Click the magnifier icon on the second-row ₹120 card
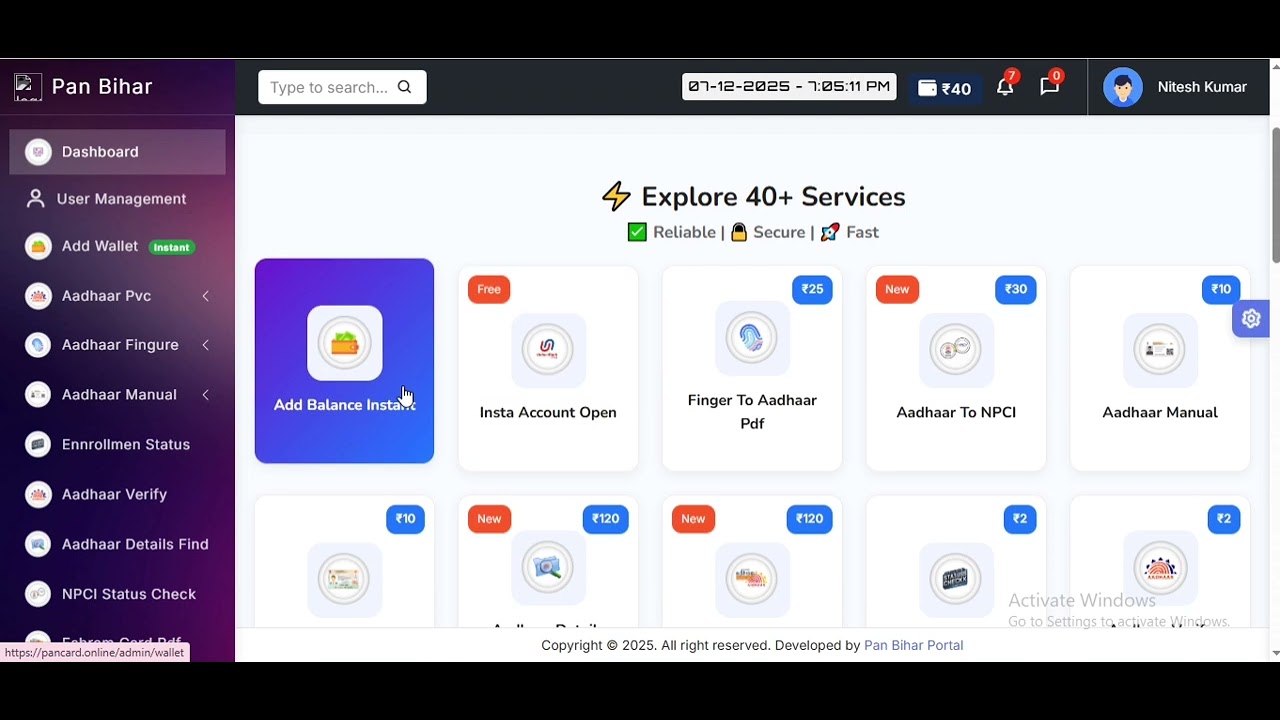Screen dimensions: 1280x720 548,568
